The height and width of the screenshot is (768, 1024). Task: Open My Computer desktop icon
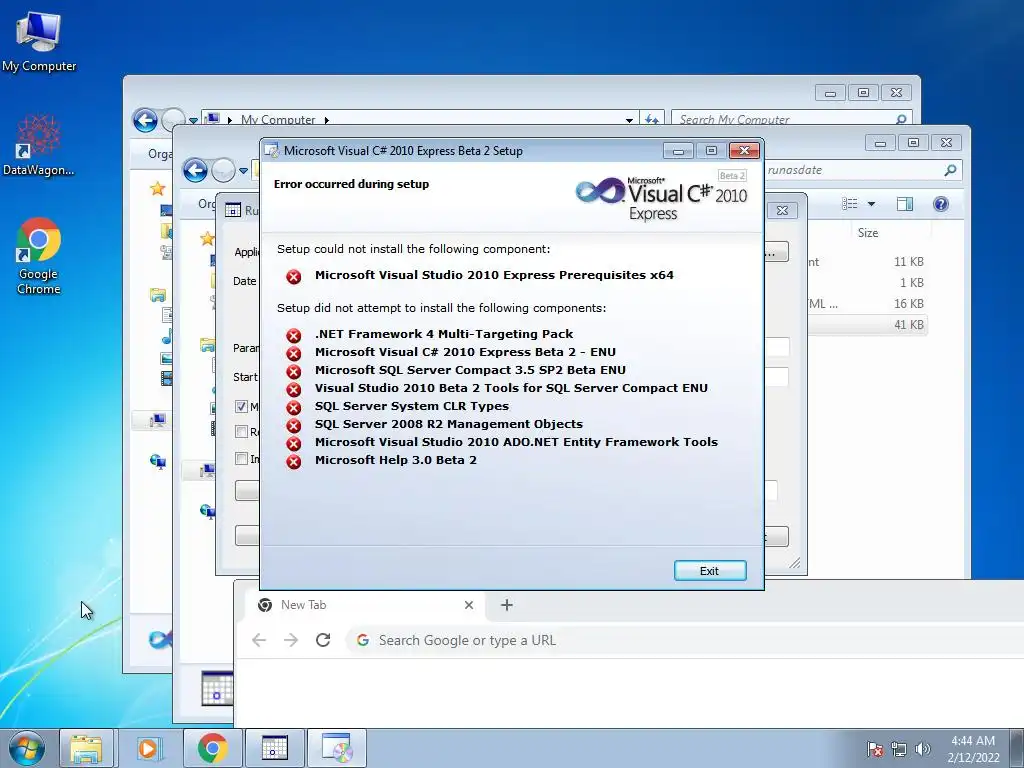pyautogui.click(x=39, y=41)
